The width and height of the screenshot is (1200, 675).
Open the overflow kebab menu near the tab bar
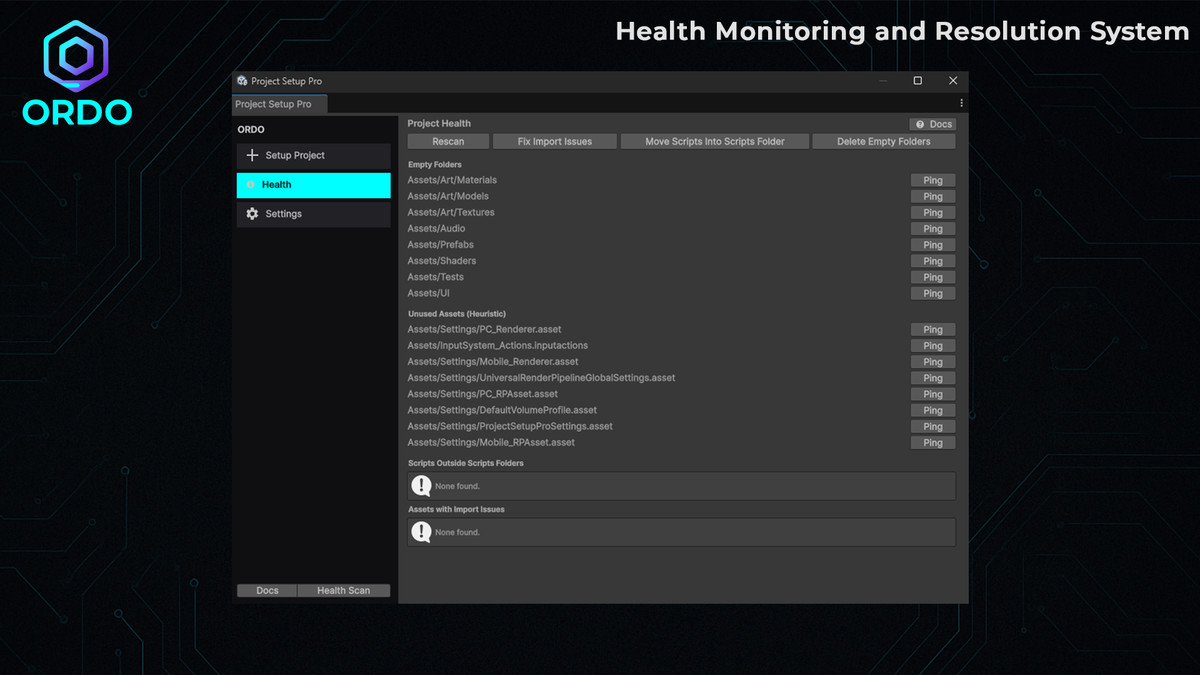pyautogui.click(x=961, y=103)
